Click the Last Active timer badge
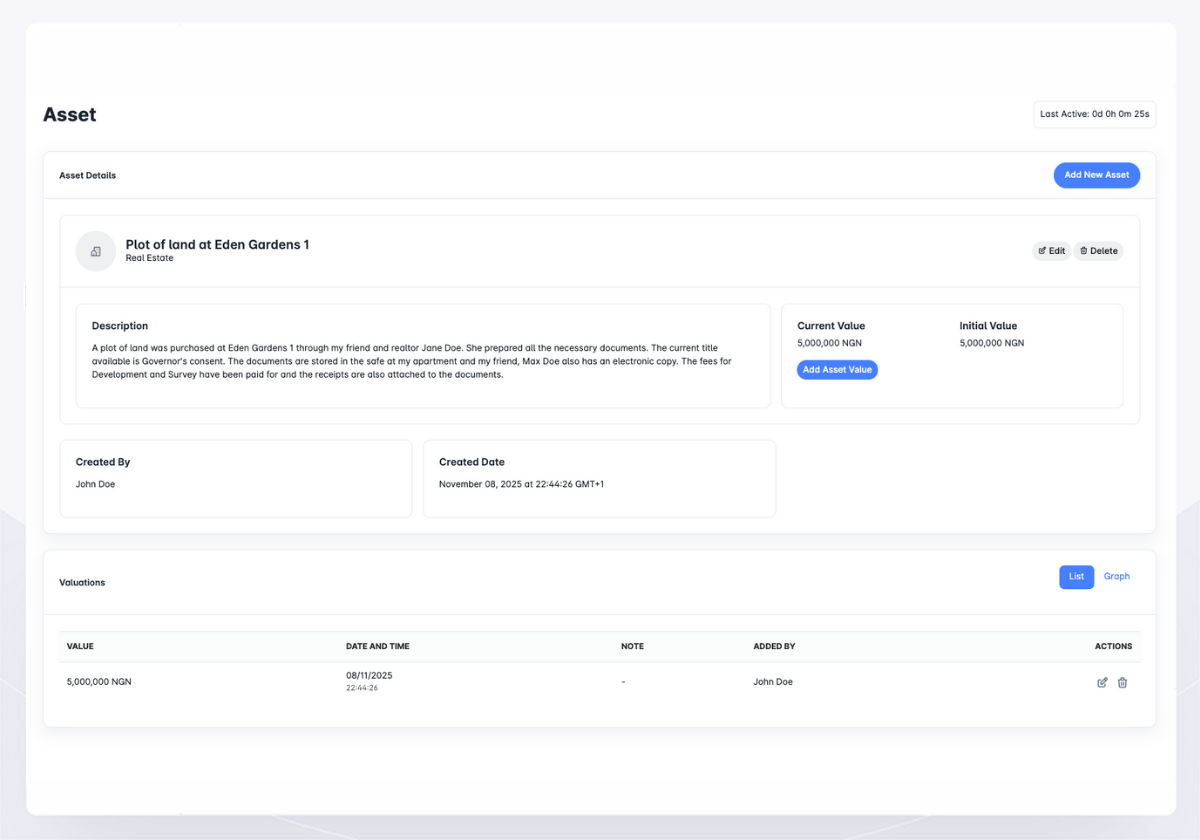Viewport: 1200px width, 840px height. tap(1094, 114)
